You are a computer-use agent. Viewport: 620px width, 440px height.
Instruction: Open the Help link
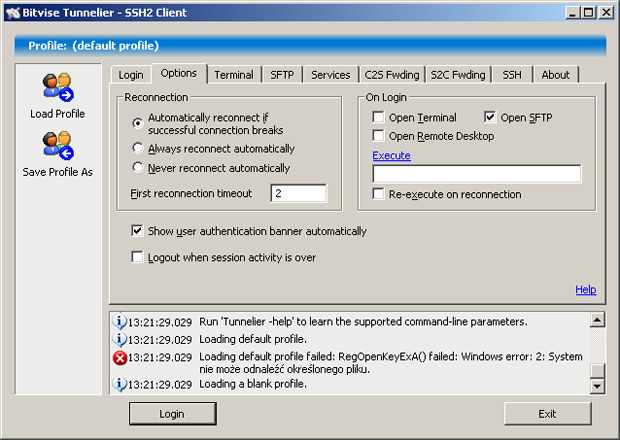click(x=585, y=290)
